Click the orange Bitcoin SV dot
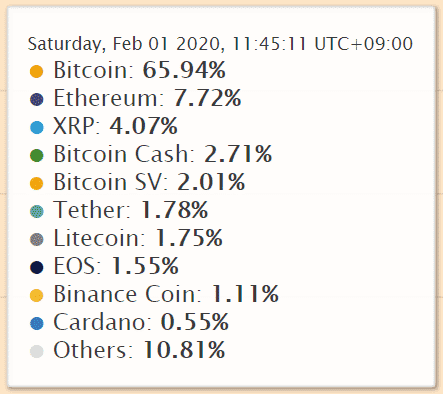The height and width of the screenshot is (394, 443). (37, 183)
